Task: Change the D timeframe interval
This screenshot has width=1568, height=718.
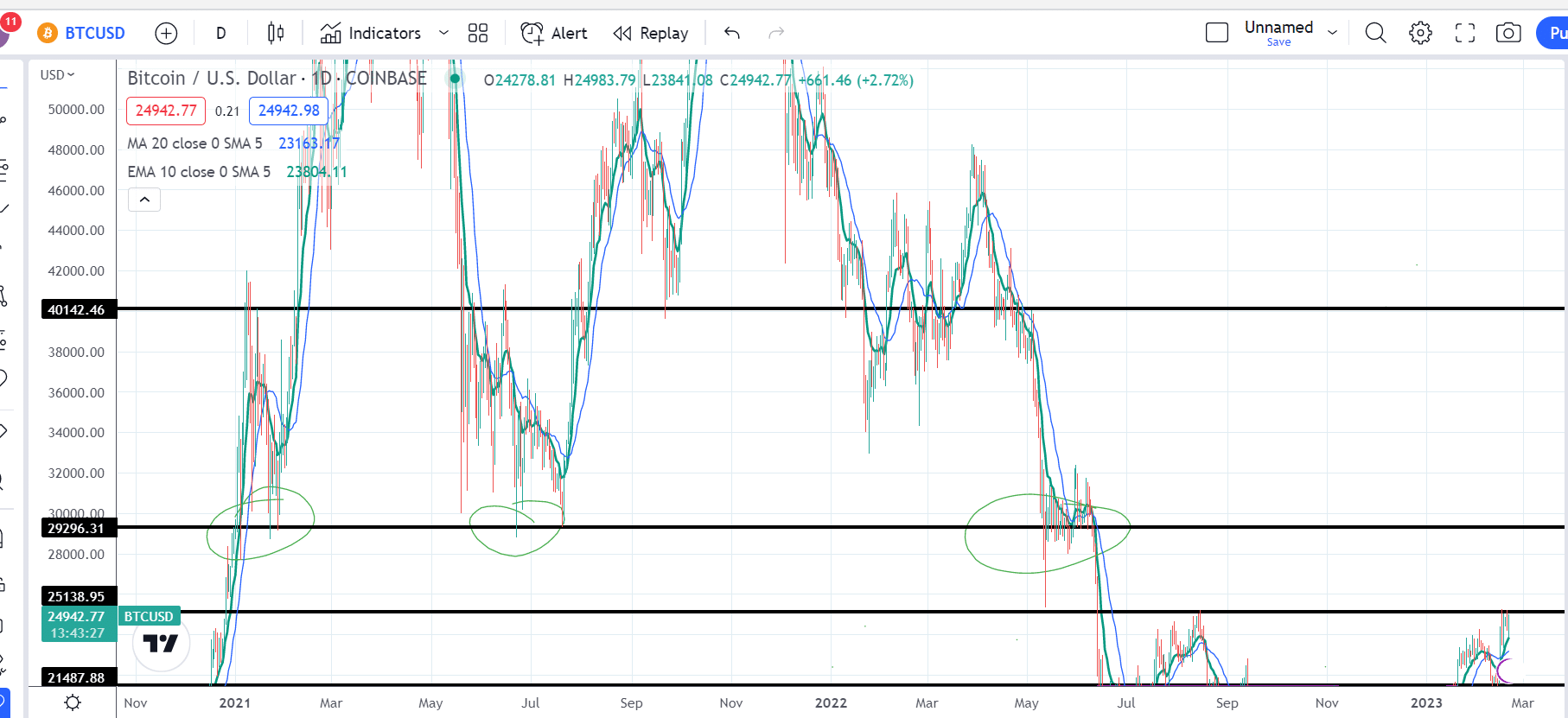Action: pos(221,33)
